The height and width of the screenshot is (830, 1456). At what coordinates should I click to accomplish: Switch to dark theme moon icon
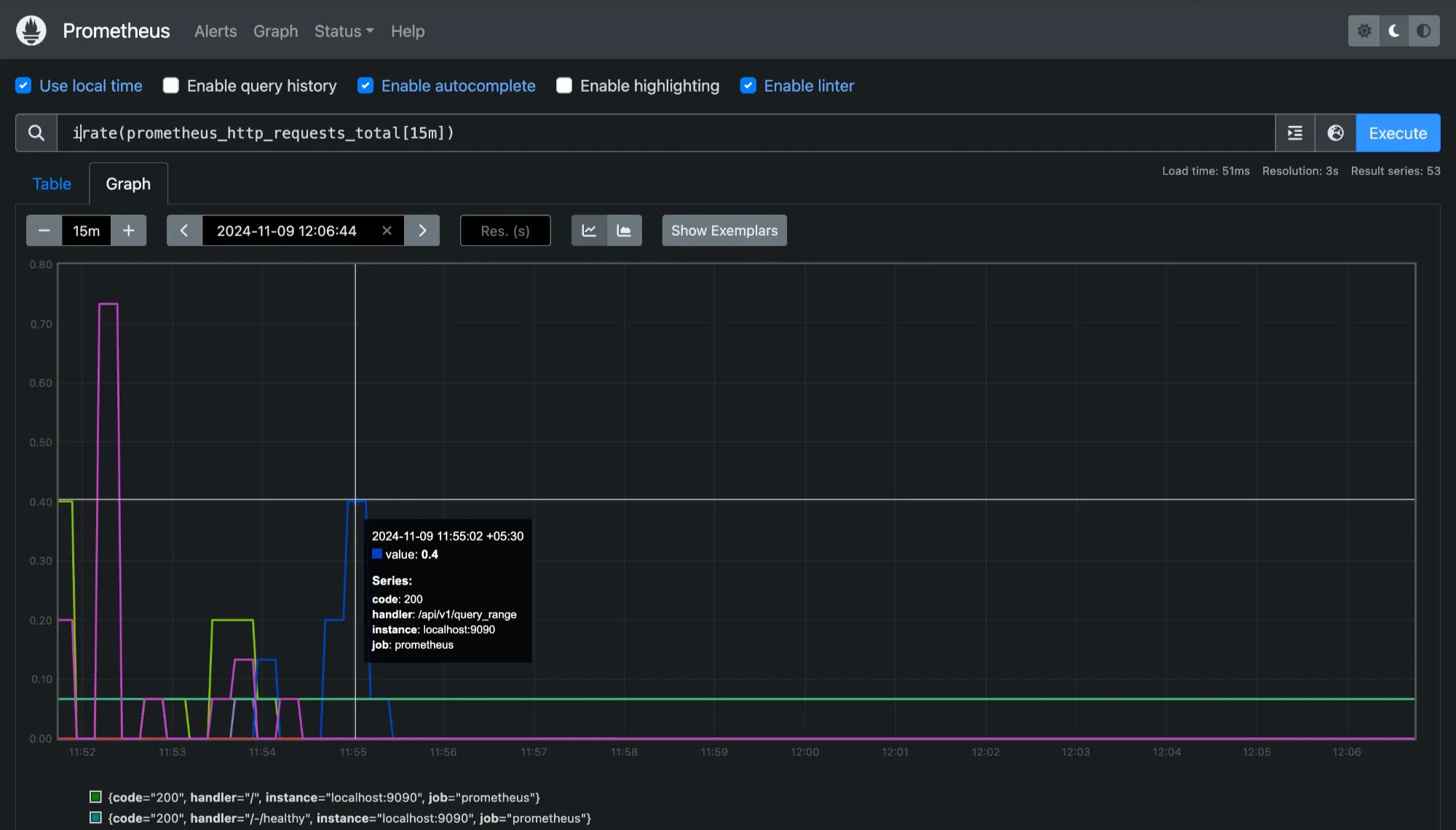point(1394,31)
